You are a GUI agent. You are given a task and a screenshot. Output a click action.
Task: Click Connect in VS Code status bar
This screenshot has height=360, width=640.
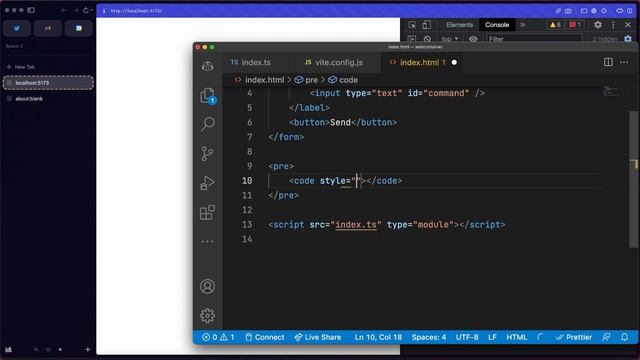coord(264,337)
